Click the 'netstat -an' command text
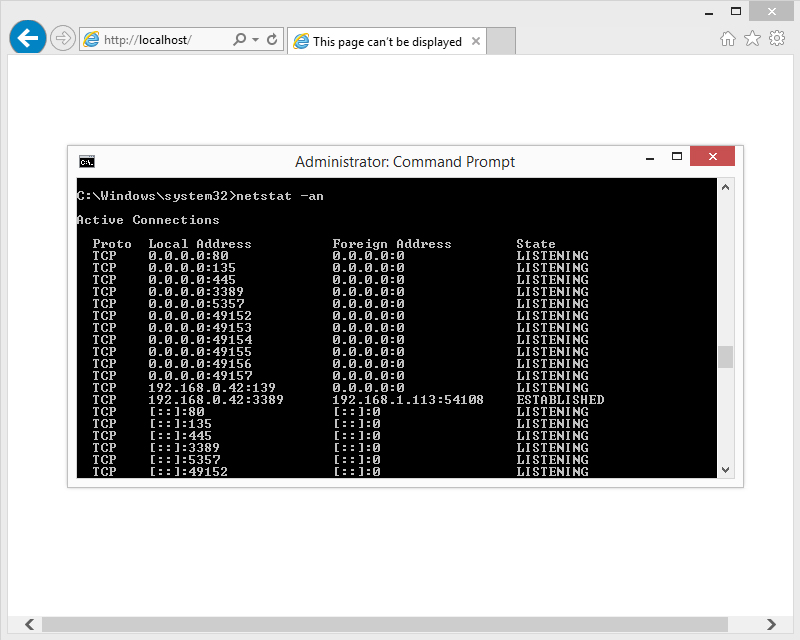The width and height of the screenshot is (800, 640). pos(280,196)
